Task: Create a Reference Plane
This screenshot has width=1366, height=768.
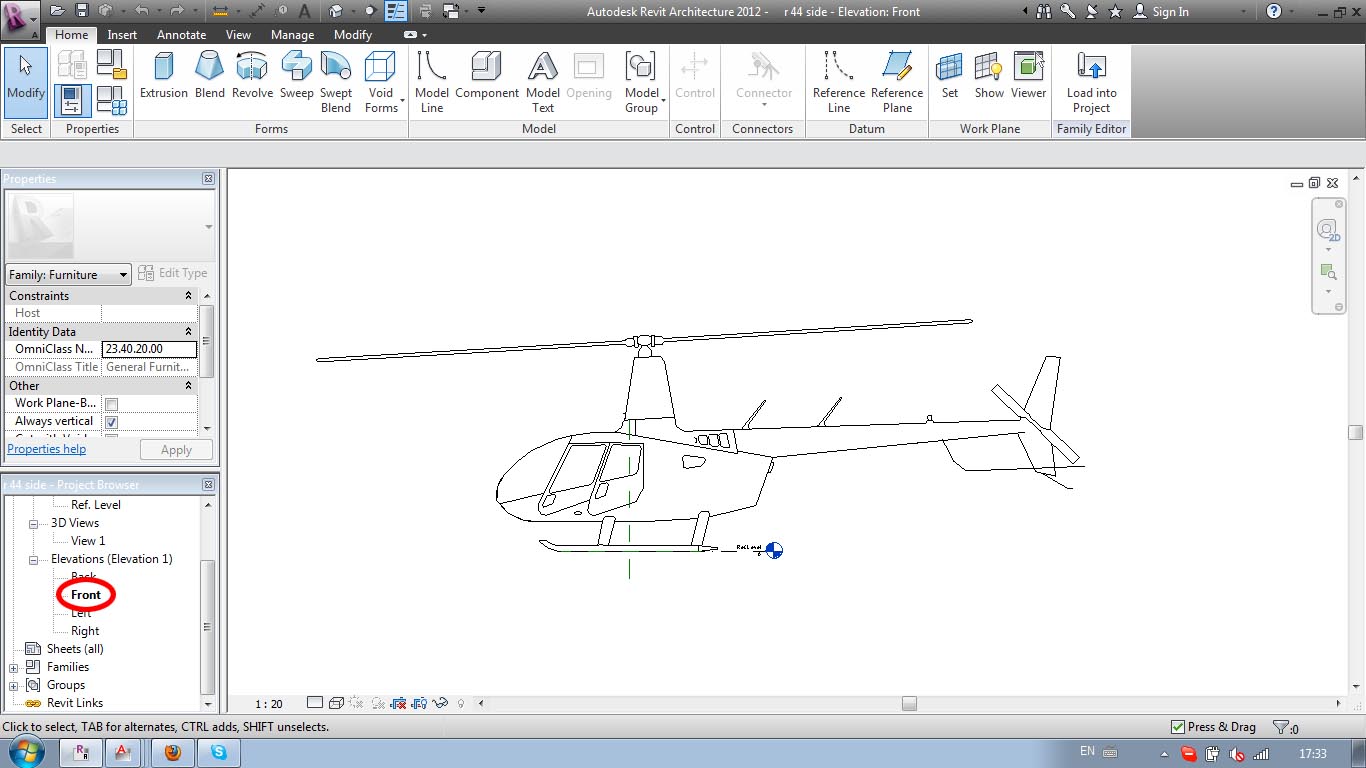Action: click(x=897, y=83)
